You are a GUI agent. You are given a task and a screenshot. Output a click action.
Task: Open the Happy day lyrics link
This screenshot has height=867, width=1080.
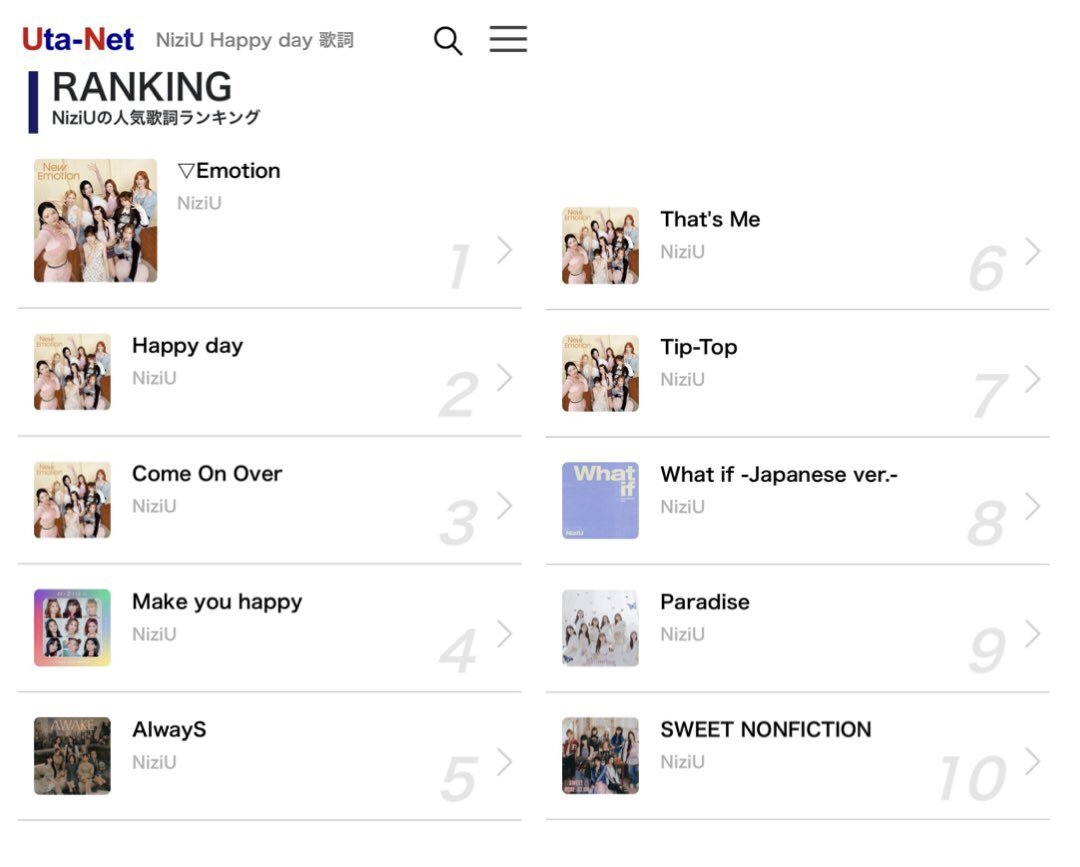click(187, 346)
